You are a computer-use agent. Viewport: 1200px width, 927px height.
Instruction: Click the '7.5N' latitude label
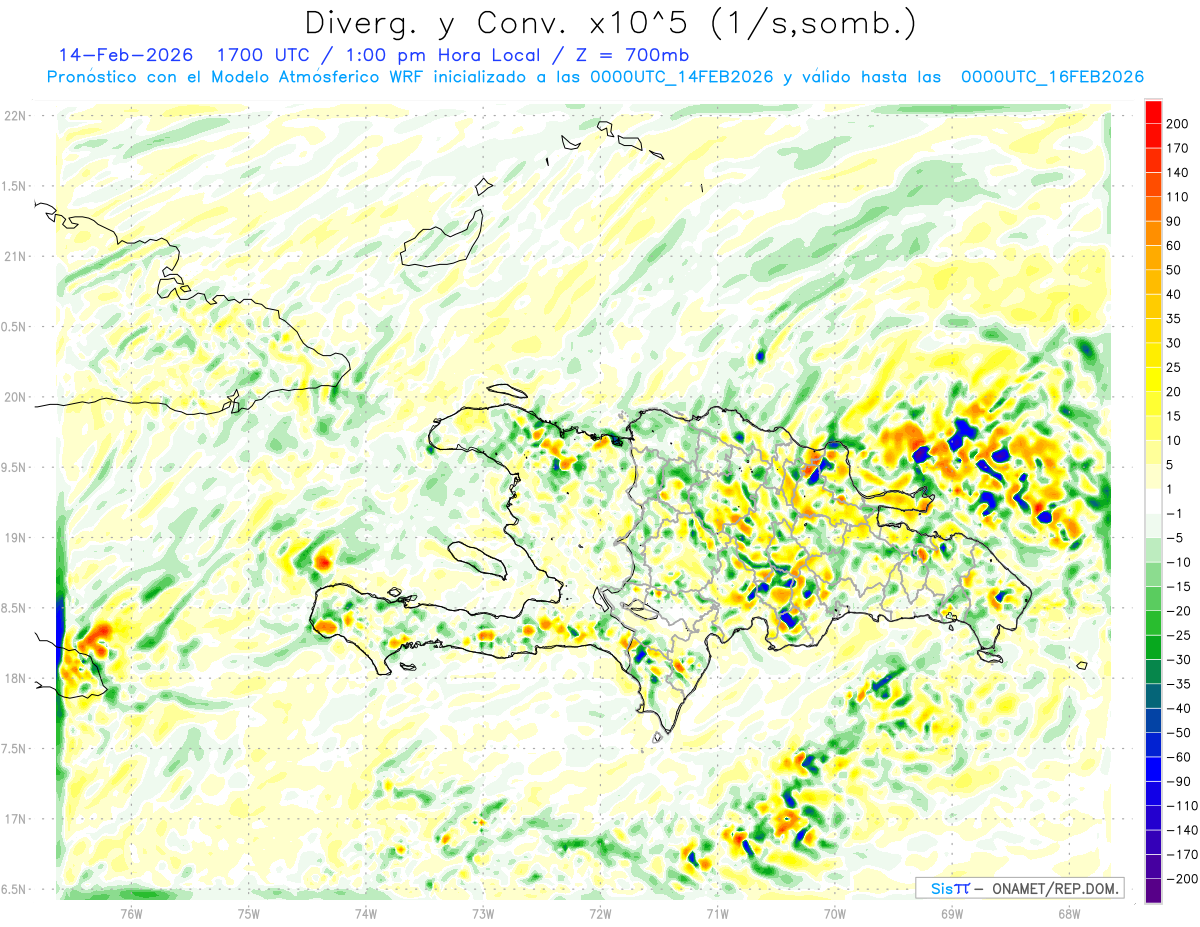[x=15, y=749]
